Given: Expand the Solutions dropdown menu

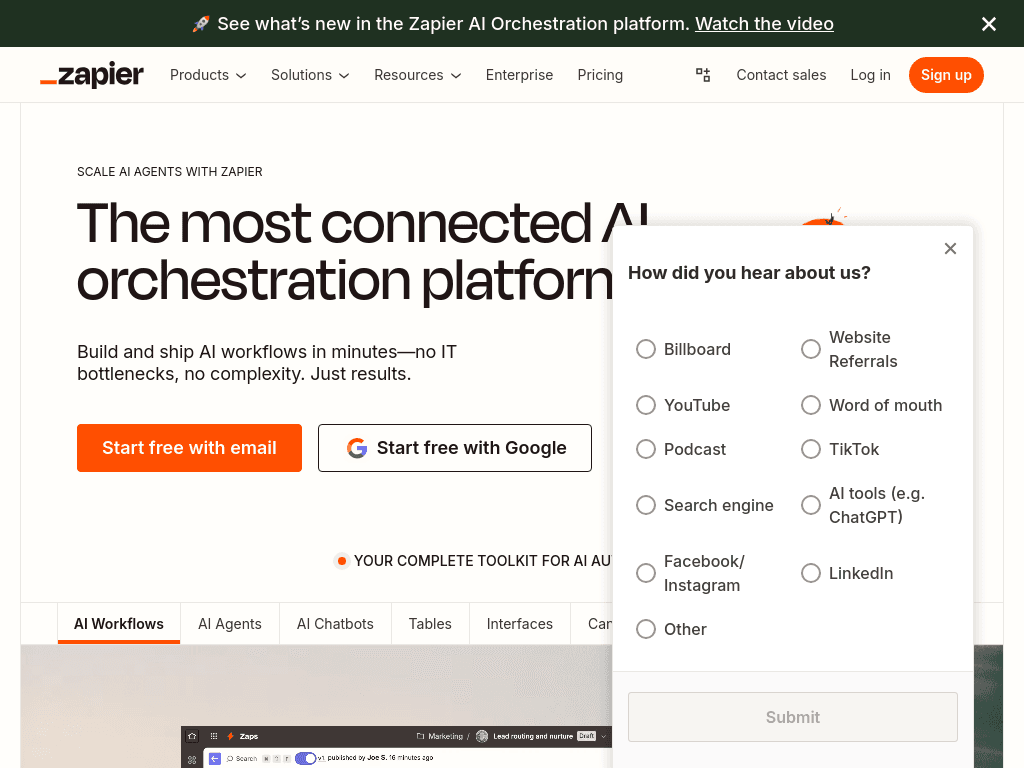Looking at the screenshot, I should 310,75.
